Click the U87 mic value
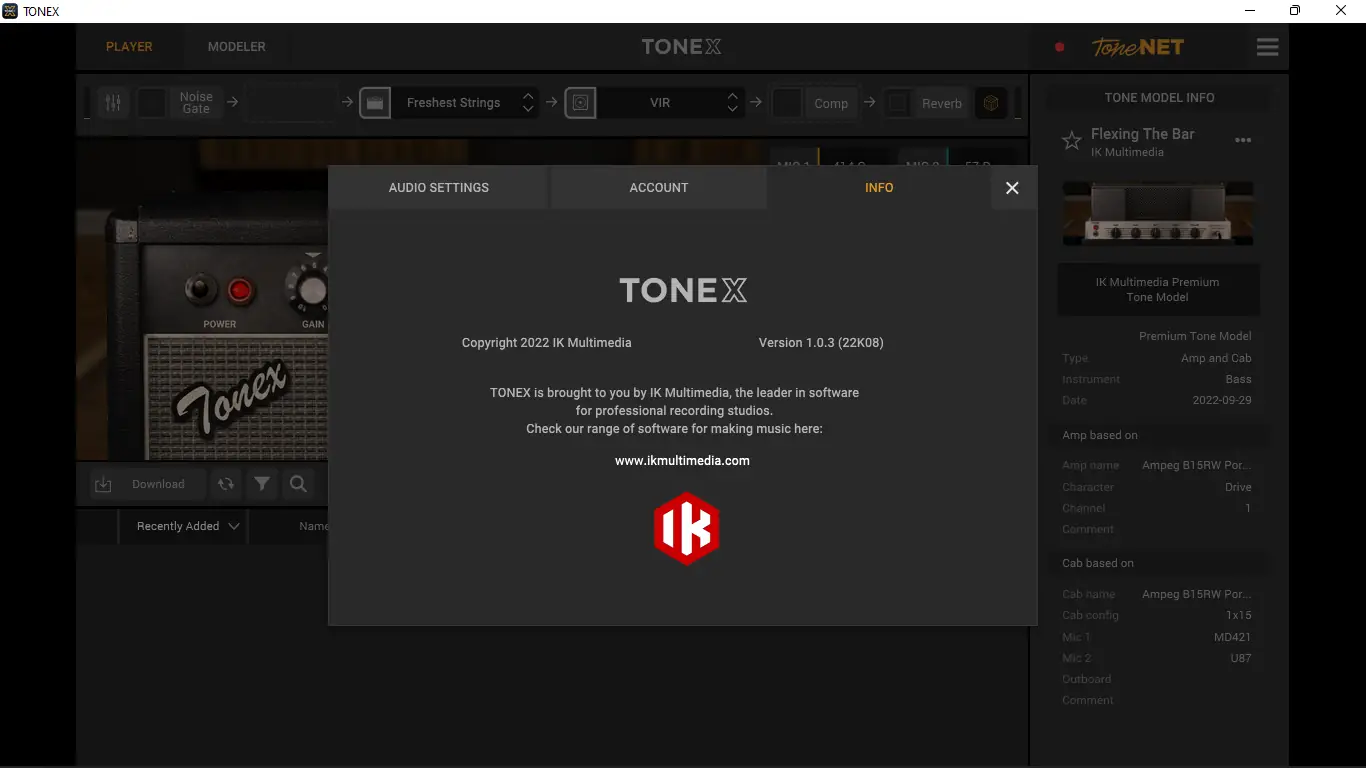 (1241, 658)
